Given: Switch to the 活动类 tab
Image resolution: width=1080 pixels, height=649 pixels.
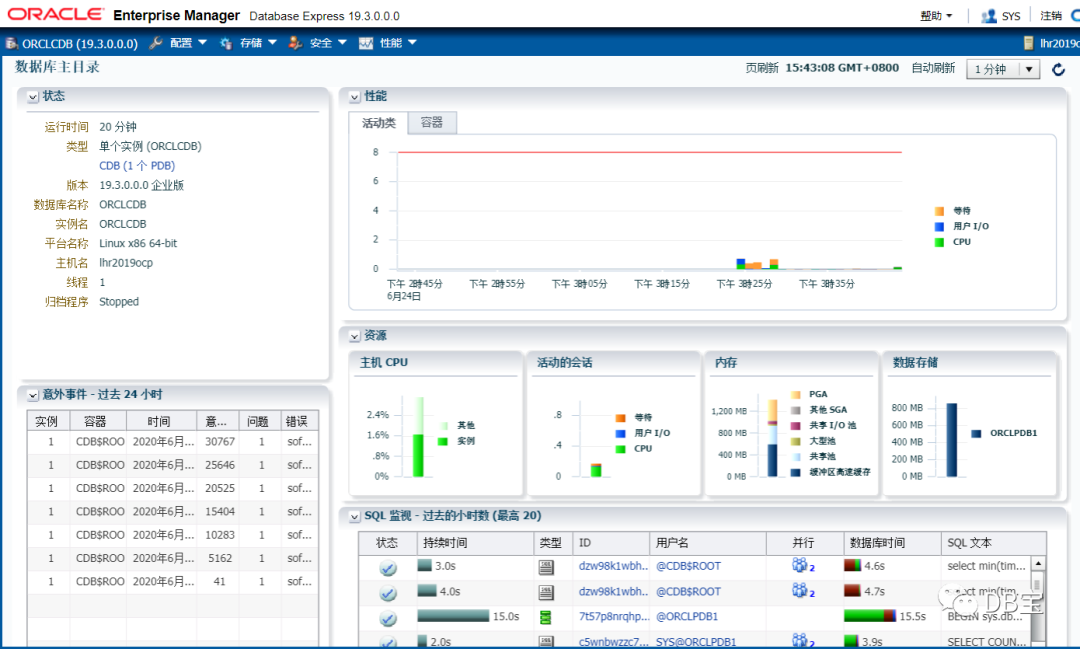Looking at the screenshot, I should click(x=379, y=123).
